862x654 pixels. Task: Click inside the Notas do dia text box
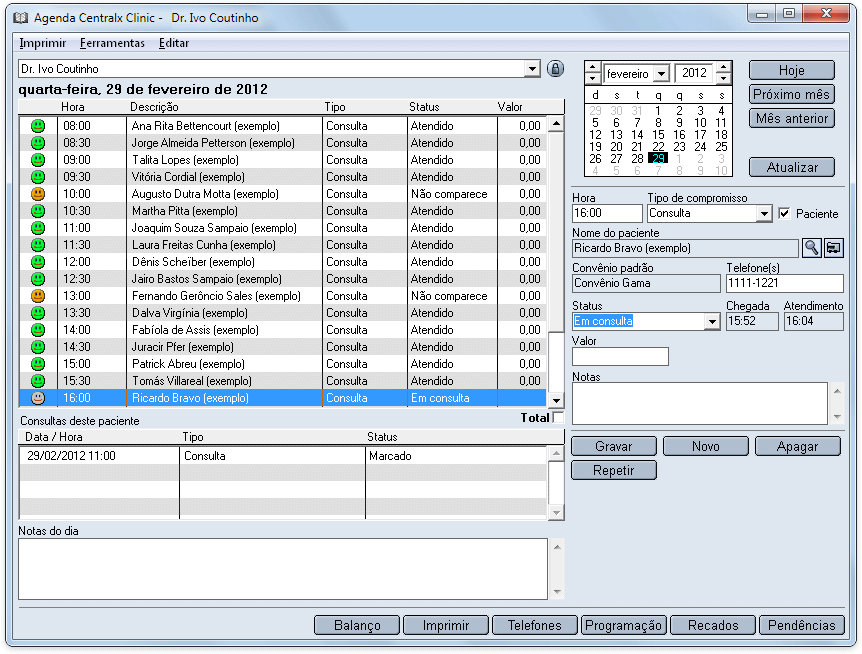[283, 569]
